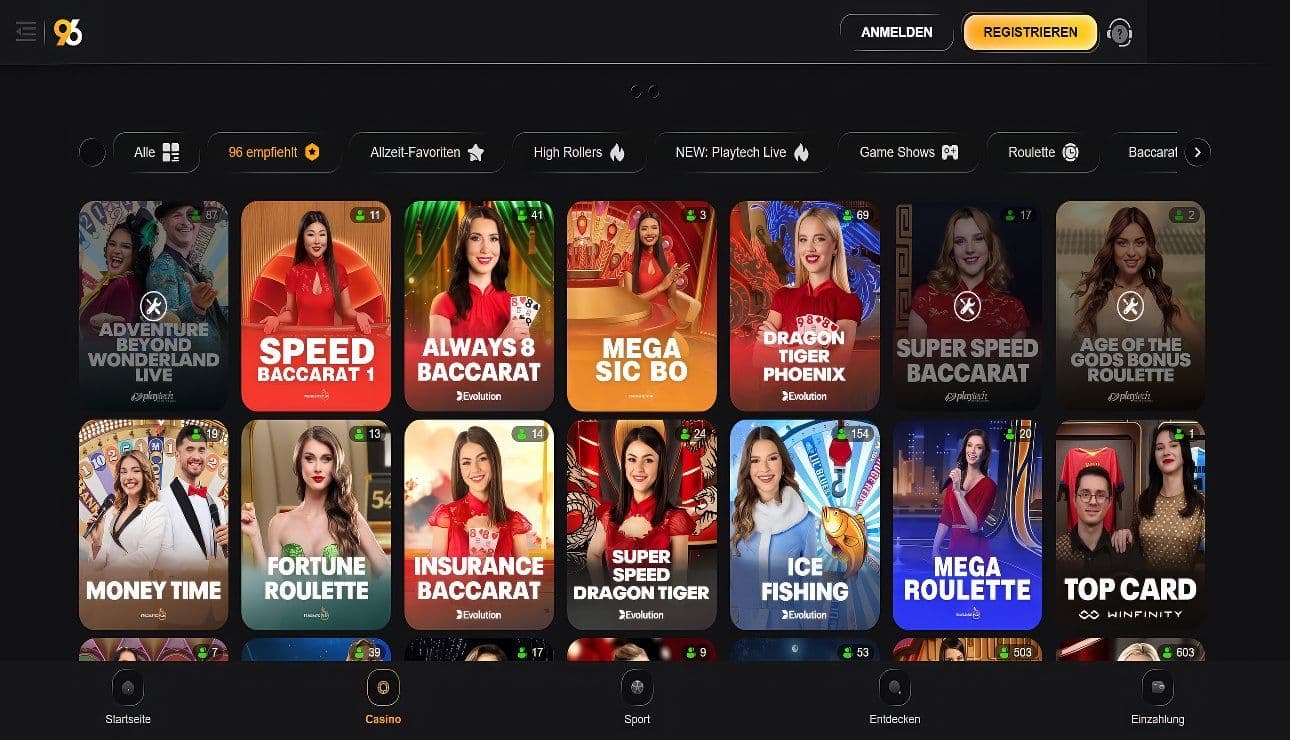The width and height of the screenshot is (1290, 740).
Task: Select the Alle category chip
Action: pos(156,152)
